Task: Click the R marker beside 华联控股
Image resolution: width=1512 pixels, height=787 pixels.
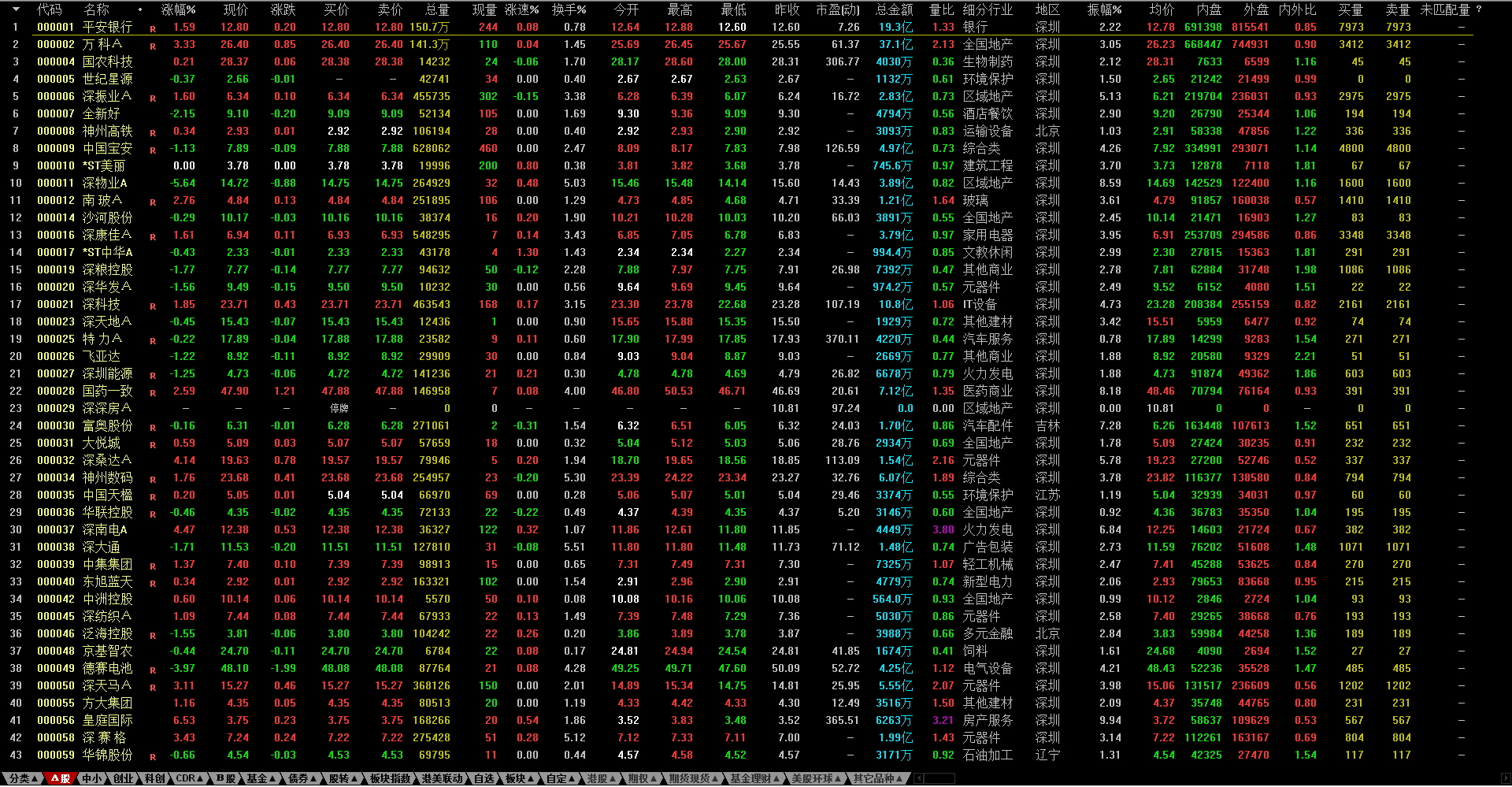Action: click(153, 514)
